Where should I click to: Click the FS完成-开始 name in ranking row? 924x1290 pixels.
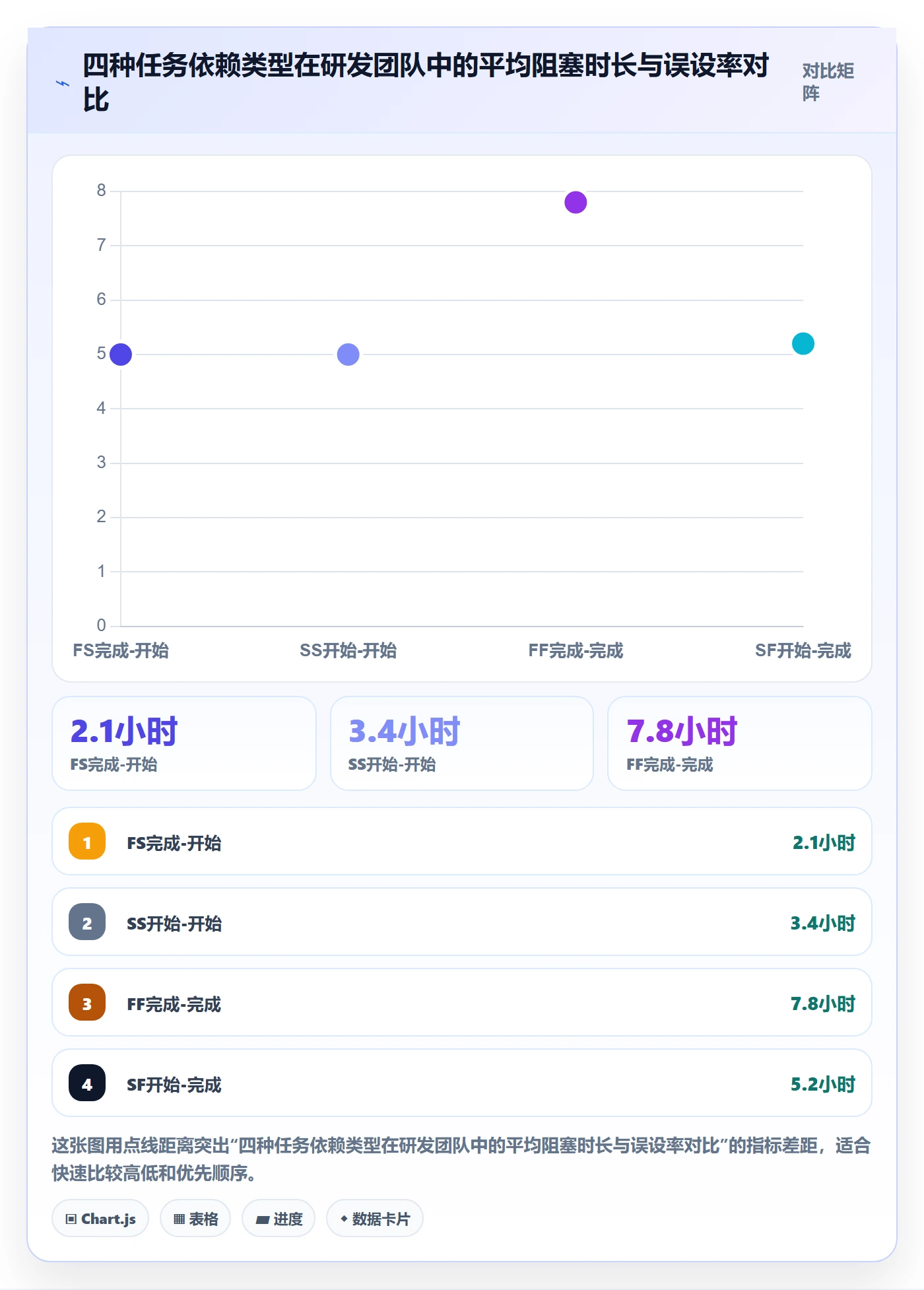174,843
